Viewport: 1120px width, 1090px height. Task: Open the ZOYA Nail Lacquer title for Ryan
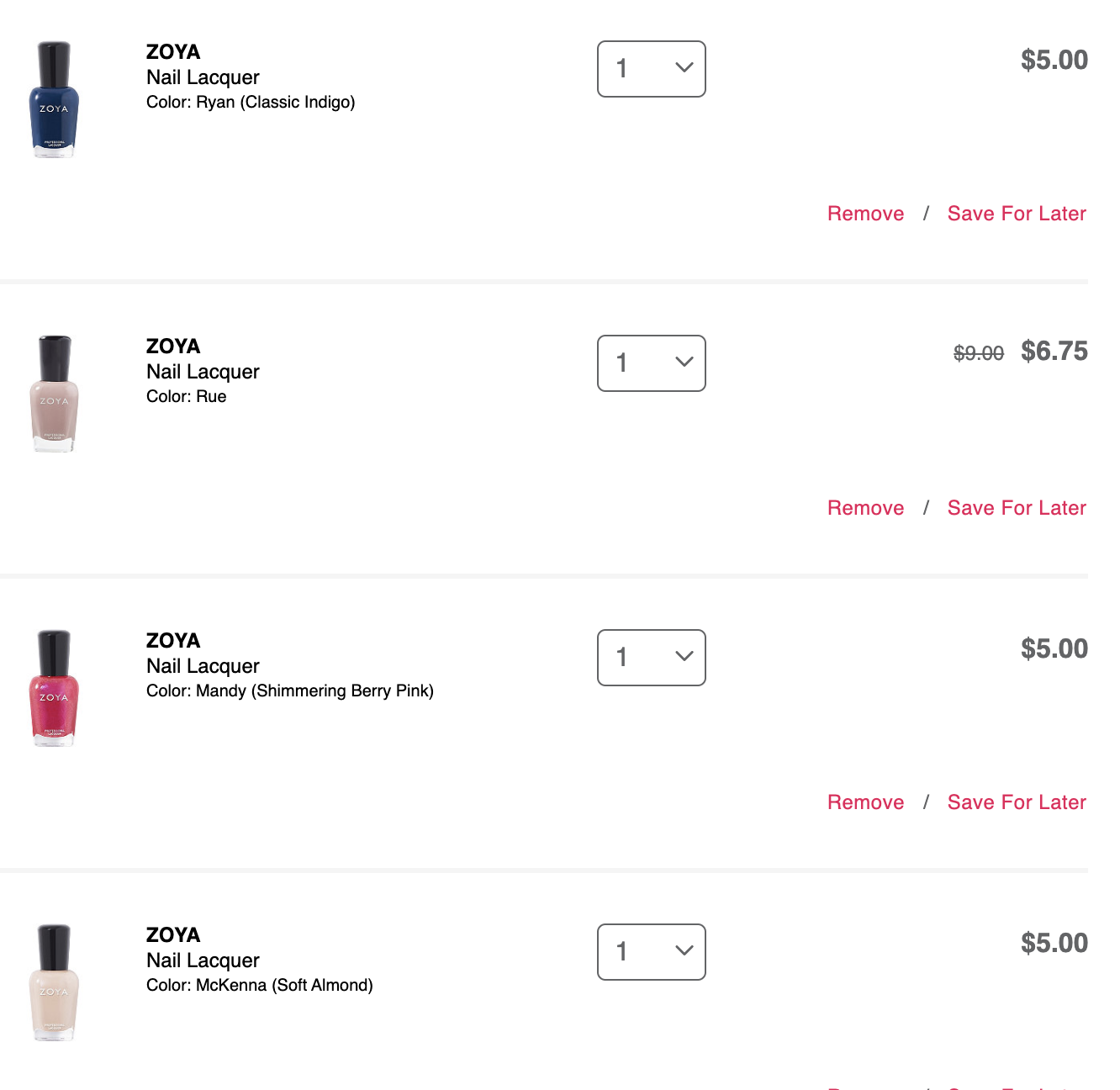click(203, 65)
